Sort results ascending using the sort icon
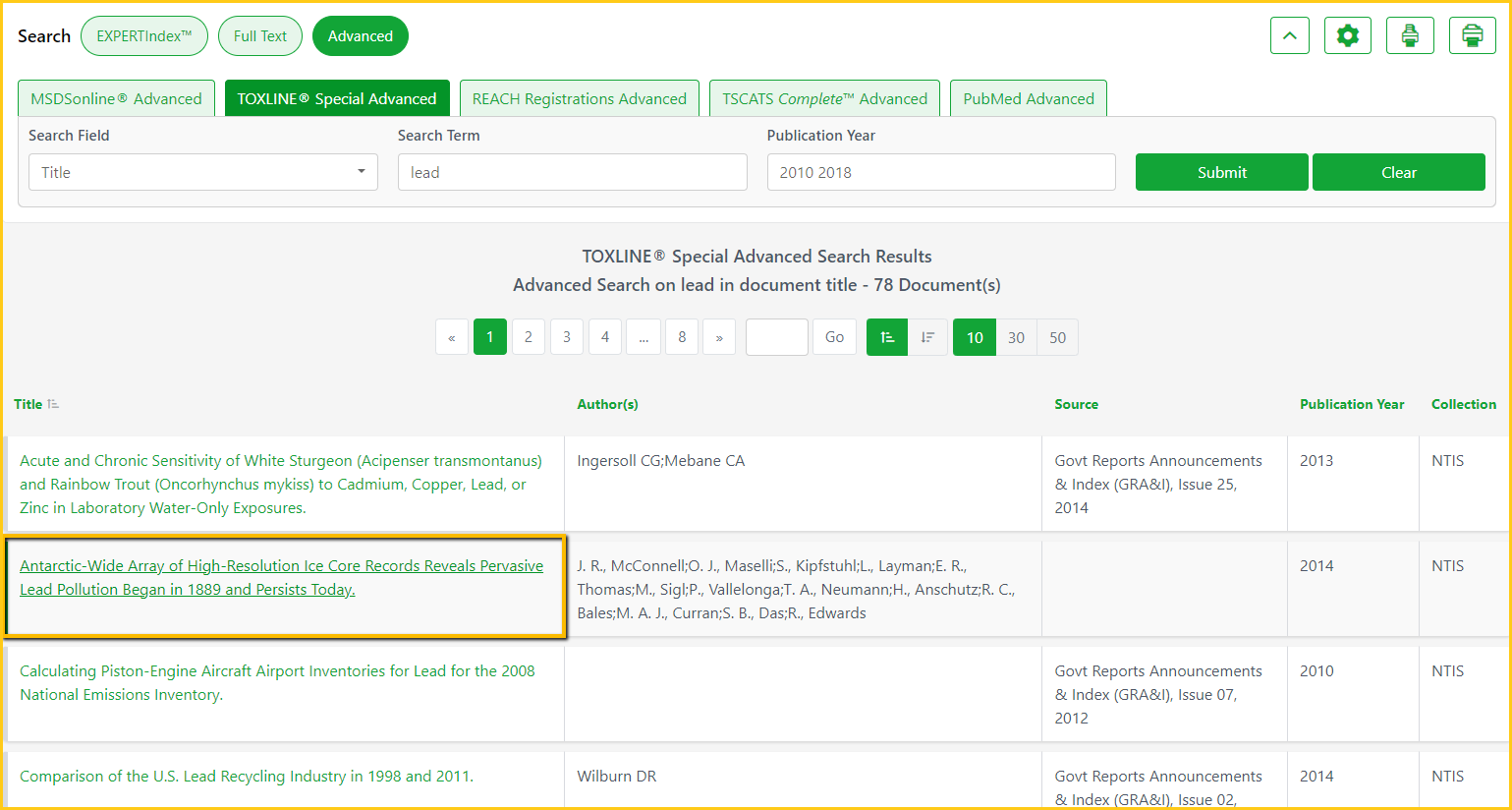 pos(887,337)
